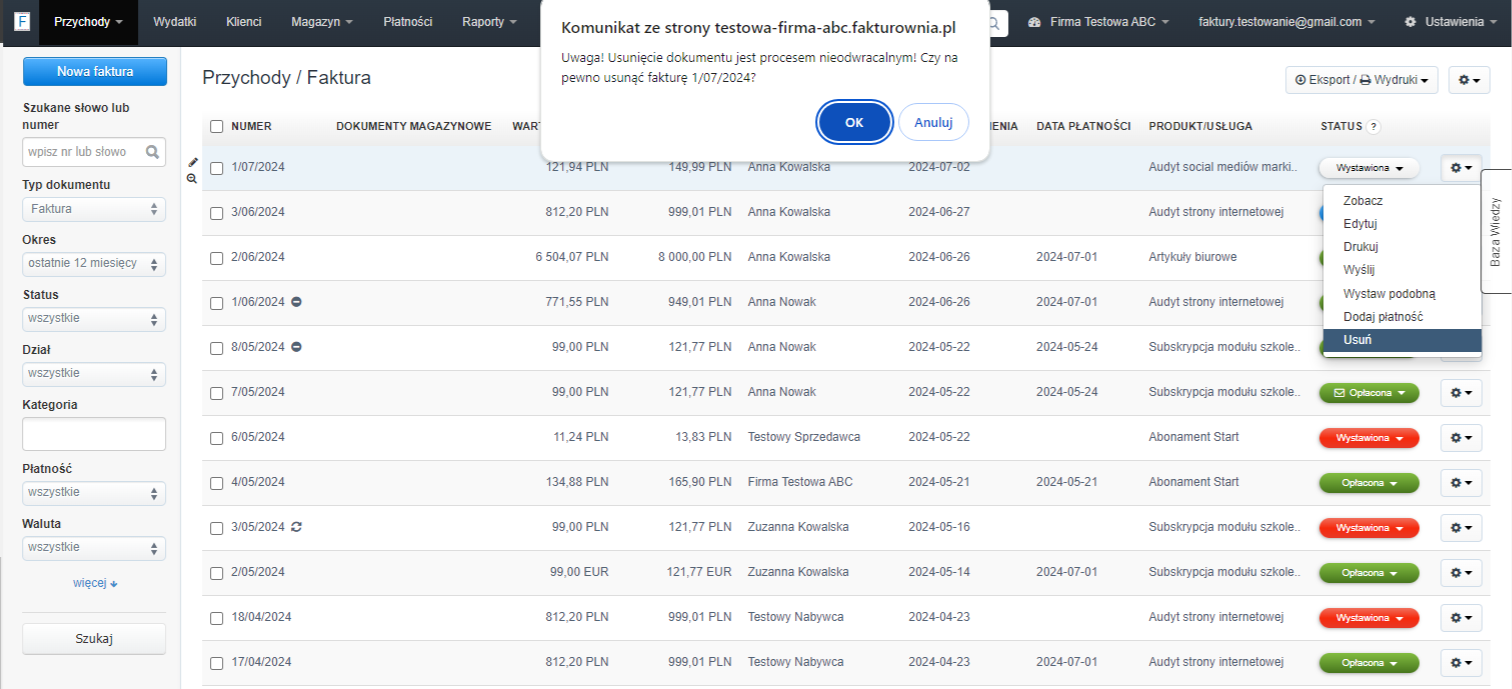Click the search magnifier in the keyword field
This screenshot has width=1512, height=689.
153,152
